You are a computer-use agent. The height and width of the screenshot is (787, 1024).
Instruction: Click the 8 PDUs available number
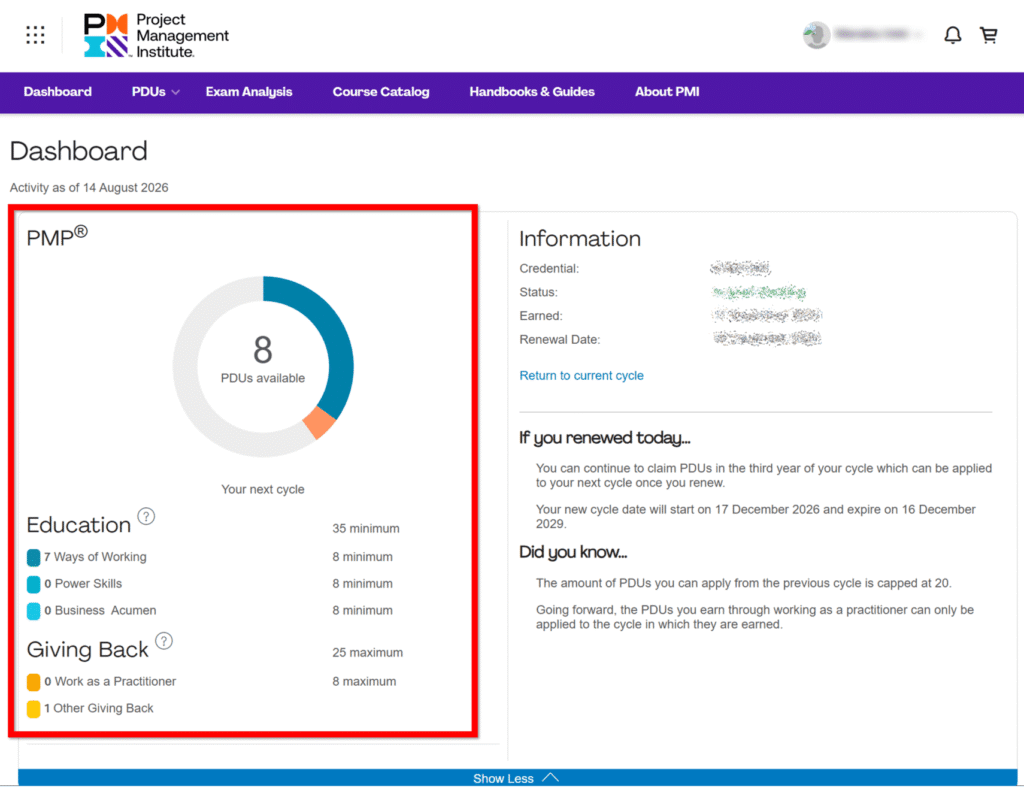(x=263, y=349)
